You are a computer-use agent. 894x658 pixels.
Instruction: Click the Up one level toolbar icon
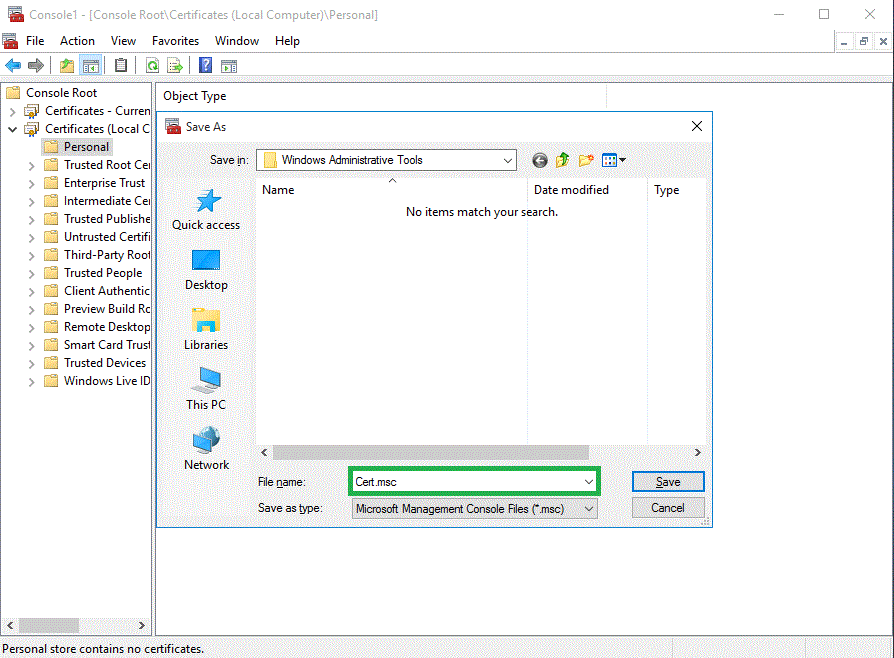(x=66, y=66)
